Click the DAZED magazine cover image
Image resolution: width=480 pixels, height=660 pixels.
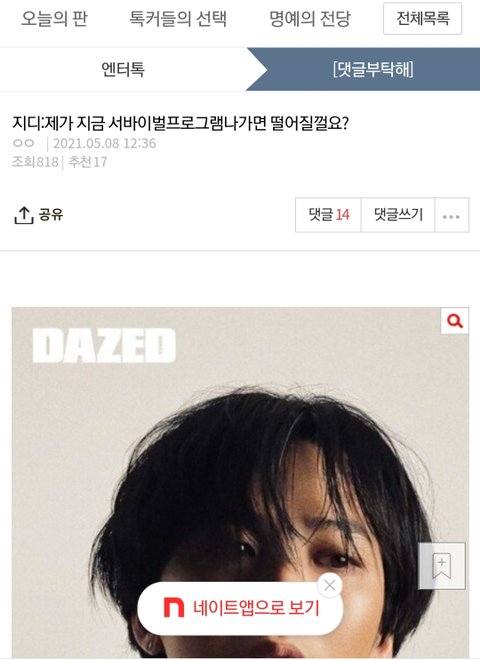coord(240,483)
